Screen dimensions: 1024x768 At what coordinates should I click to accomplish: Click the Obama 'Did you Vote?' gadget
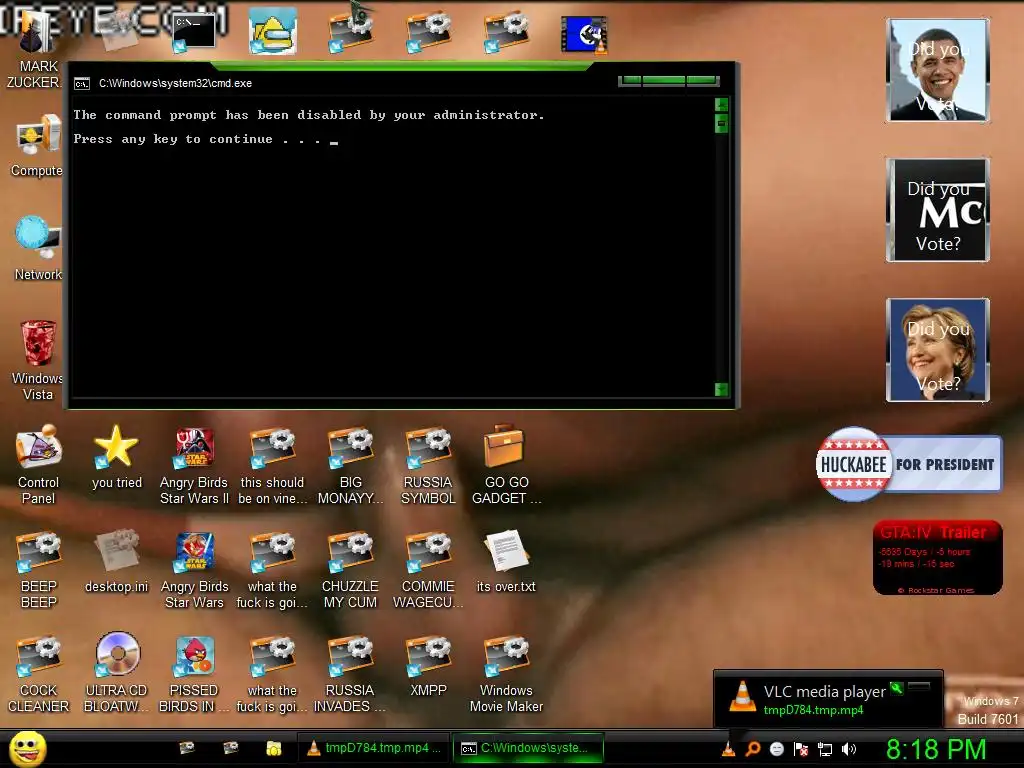click(937, 70)
